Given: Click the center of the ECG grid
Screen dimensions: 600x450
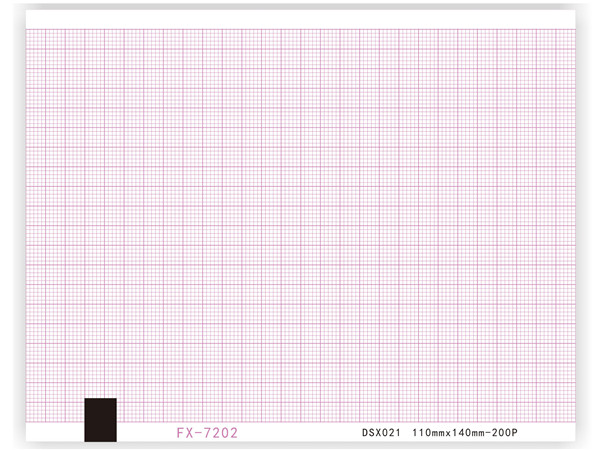Looking at the screenshot, I should (300, 225).
